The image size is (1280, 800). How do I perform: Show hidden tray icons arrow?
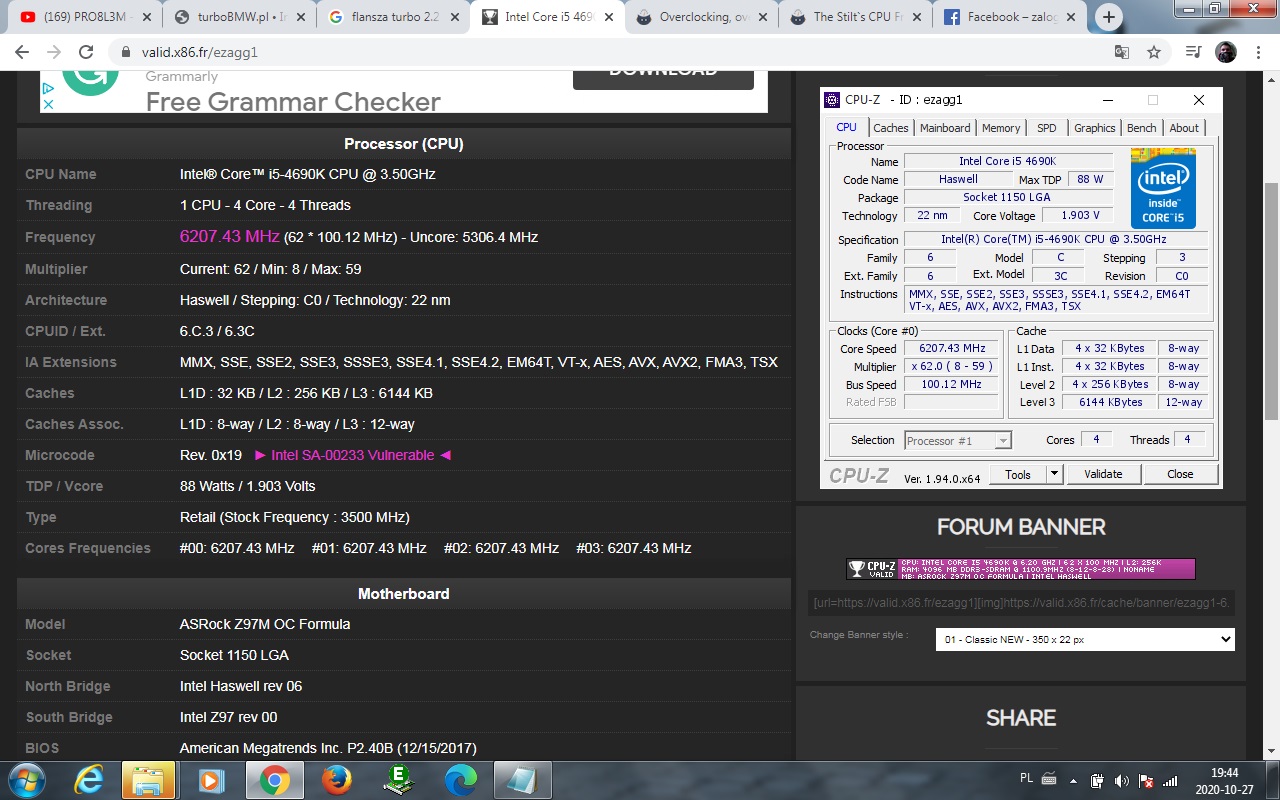tap(1076, 781)
